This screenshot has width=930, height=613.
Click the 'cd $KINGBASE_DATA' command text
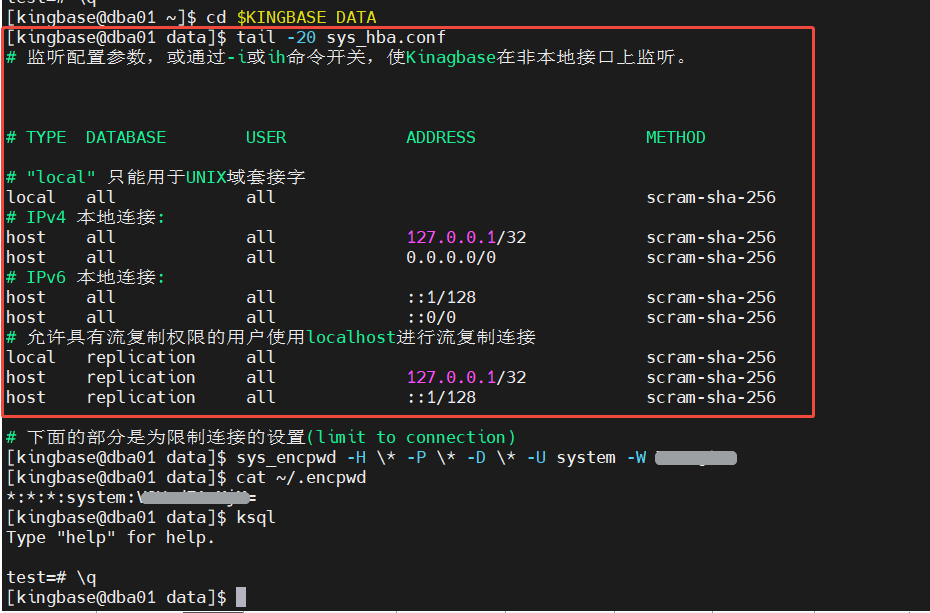point(291,17)
